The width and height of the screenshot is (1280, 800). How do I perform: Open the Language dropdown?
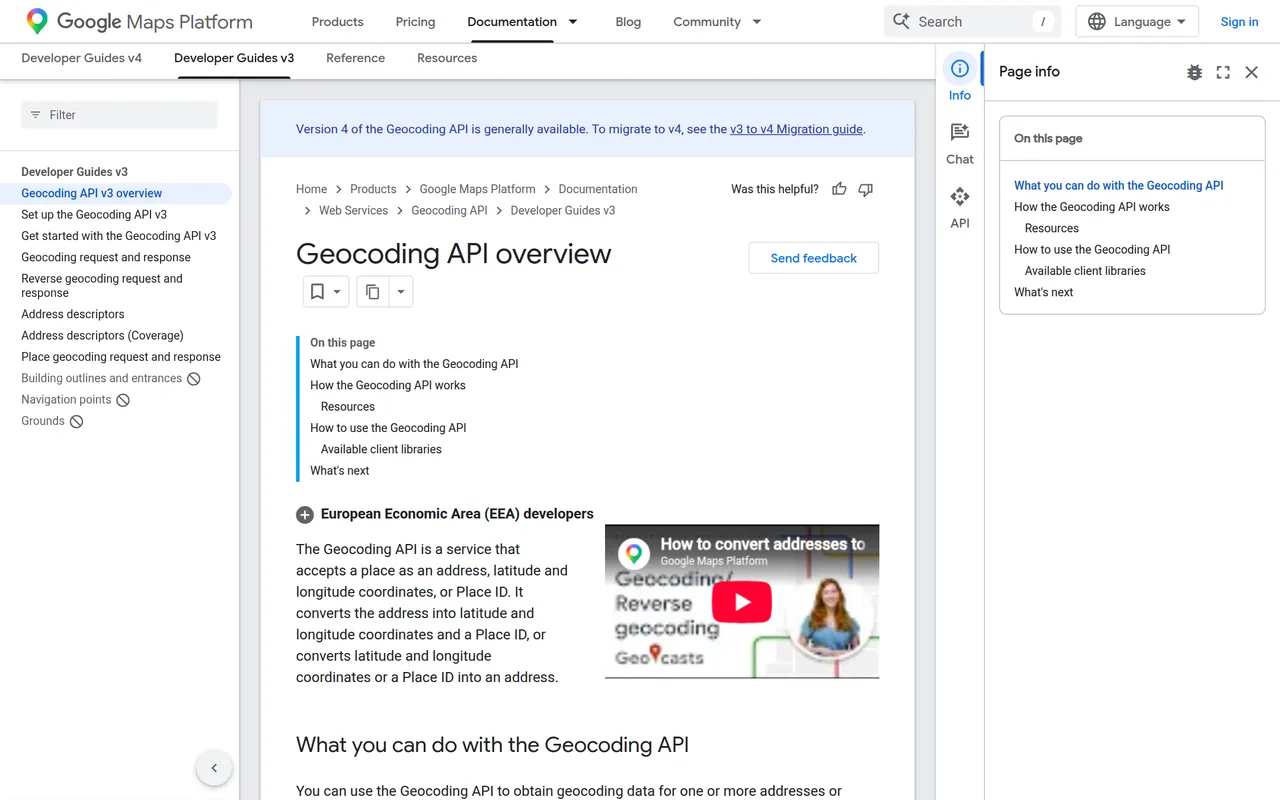(1137, 22)
